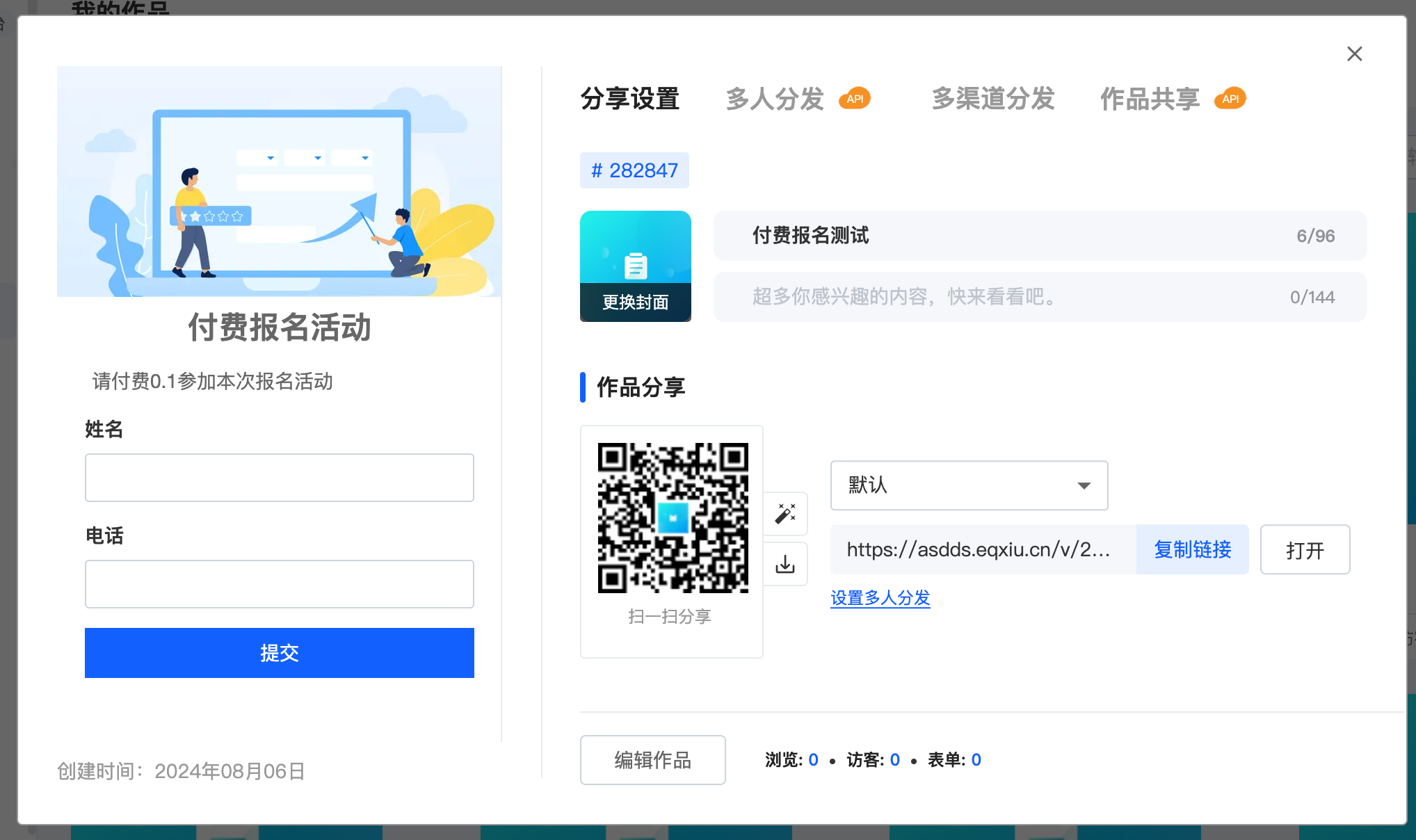This screenshot has width=1416, height=840.
Task: Close the share settings dialog
Action: tap(1354, 54)
